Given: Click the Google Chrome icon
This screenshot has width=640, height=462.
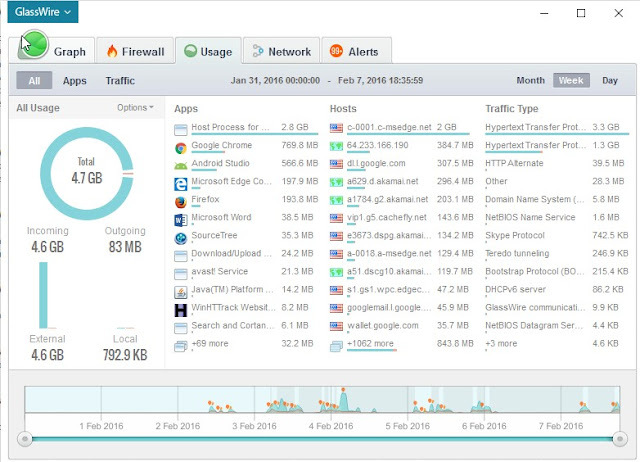Looking at the screenshot, I should point(180,148).
